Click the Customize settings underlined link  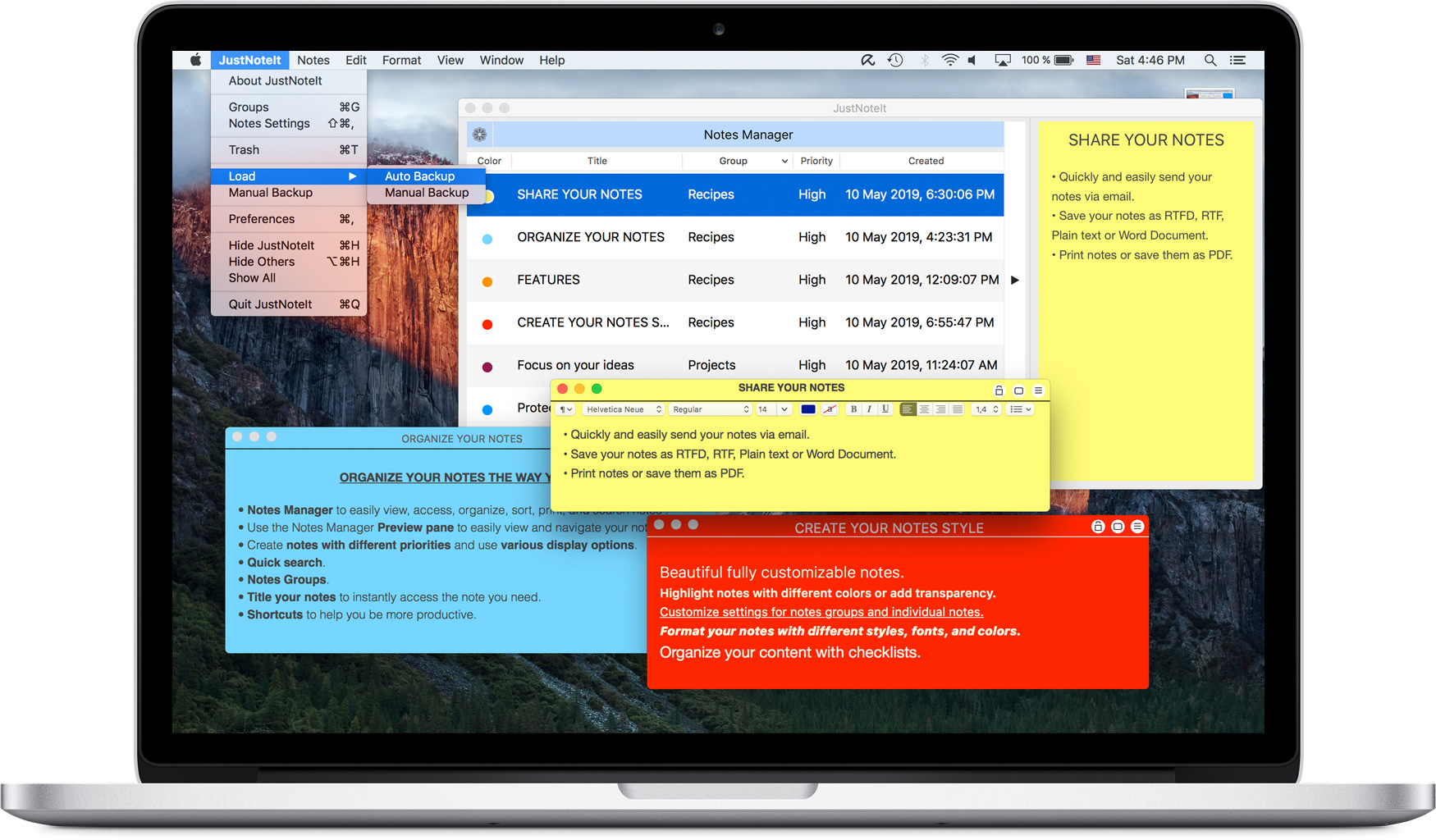pos(821,612)
